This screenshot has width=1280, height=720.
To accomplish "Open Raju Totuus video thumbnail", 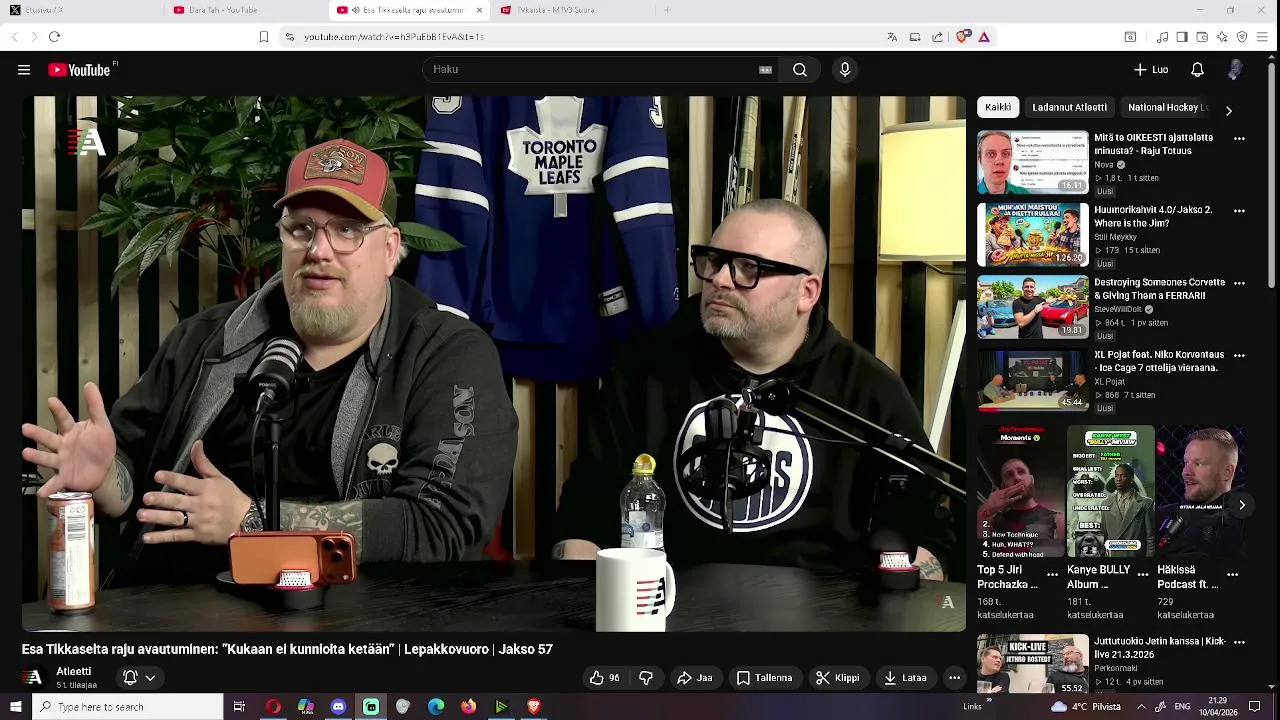I will tap(1033, 162).
